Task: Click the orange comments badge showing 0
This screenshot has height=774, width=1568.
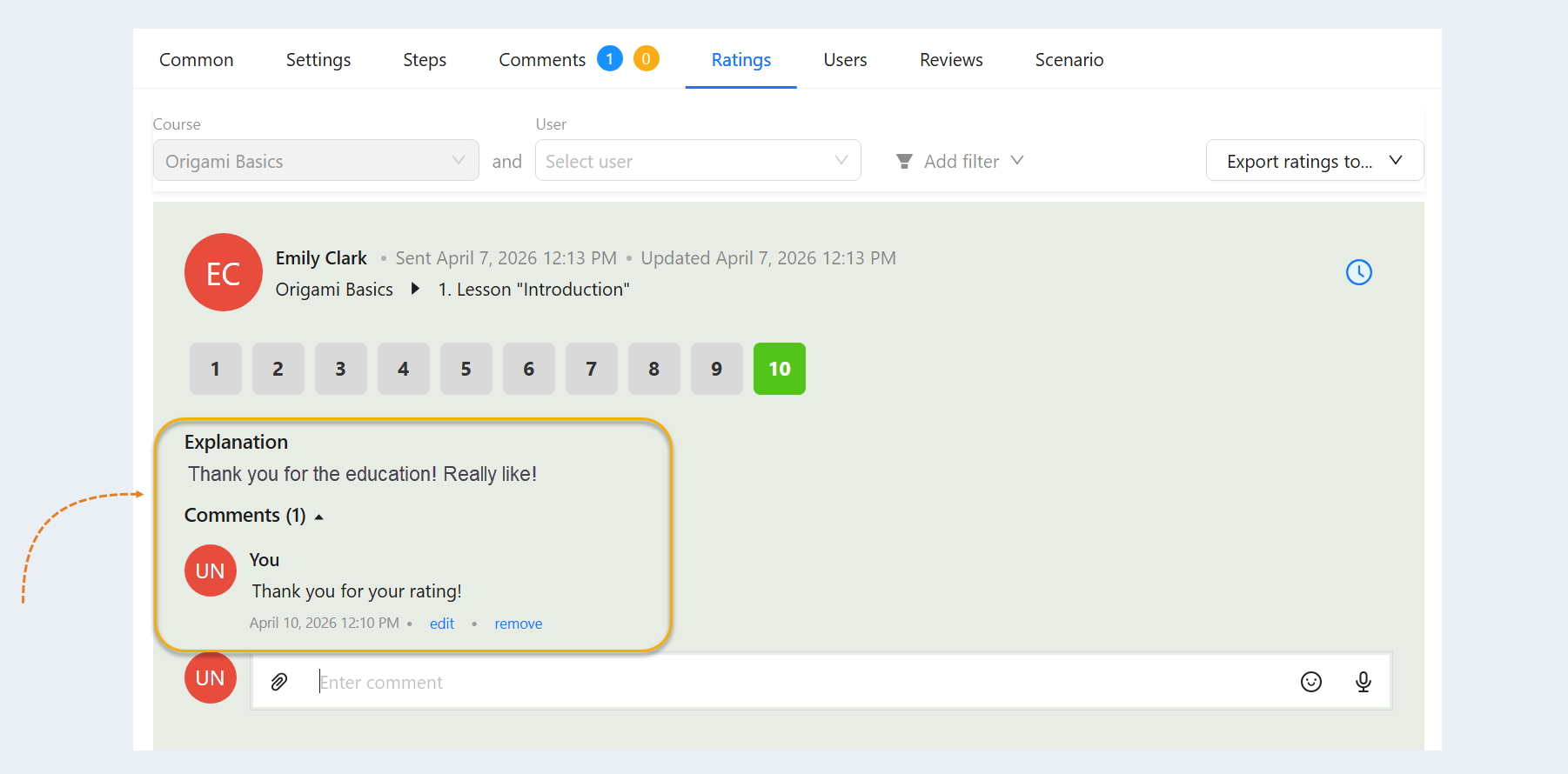Action: coord(646,59)
